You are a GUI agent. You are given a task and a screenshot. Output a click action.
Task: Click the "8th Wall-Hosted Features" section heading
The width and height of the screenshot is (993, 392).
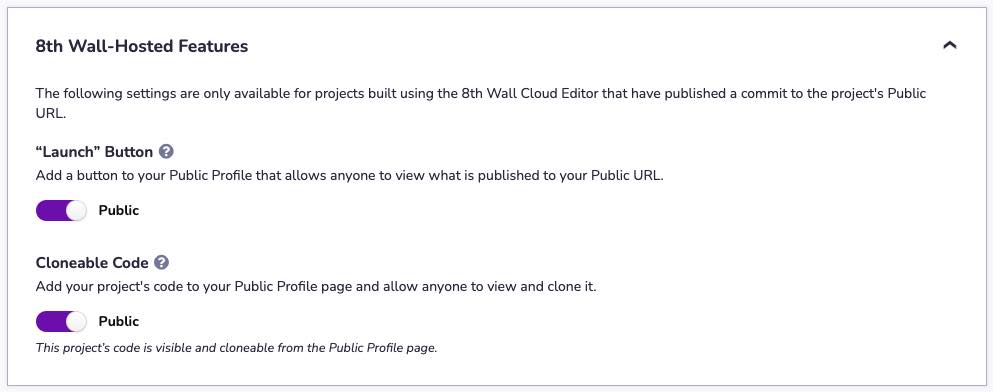click(x=142, y=46)
